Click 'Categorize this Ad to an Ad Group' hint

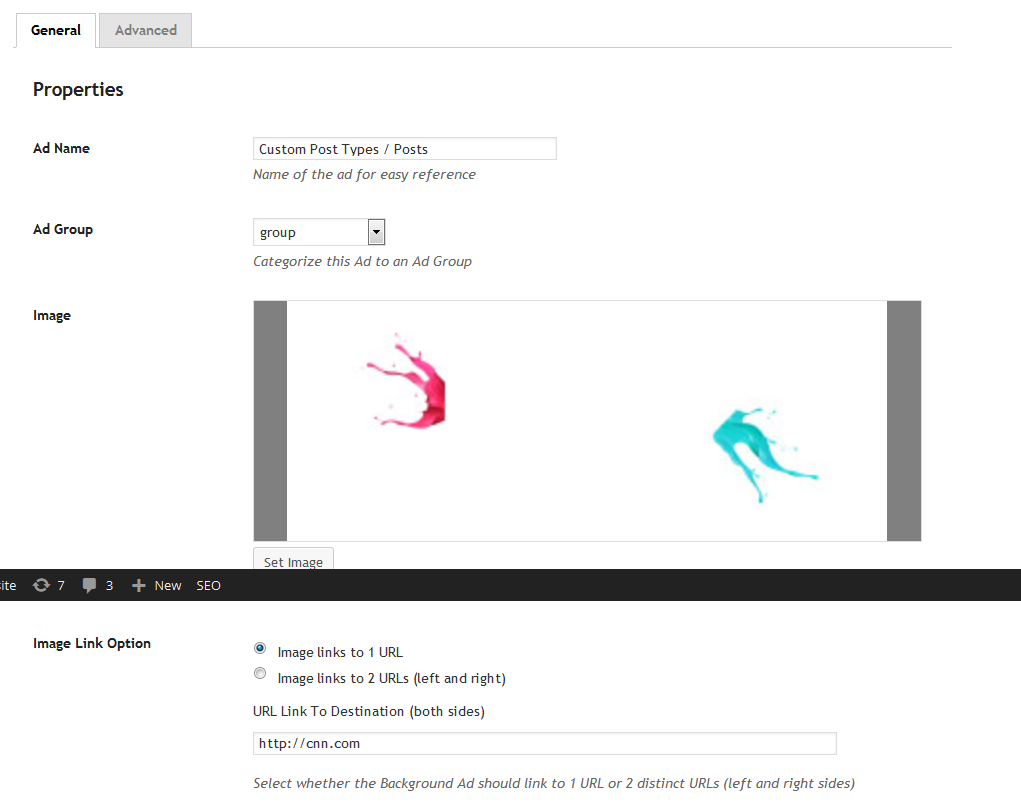click(363, 261)
